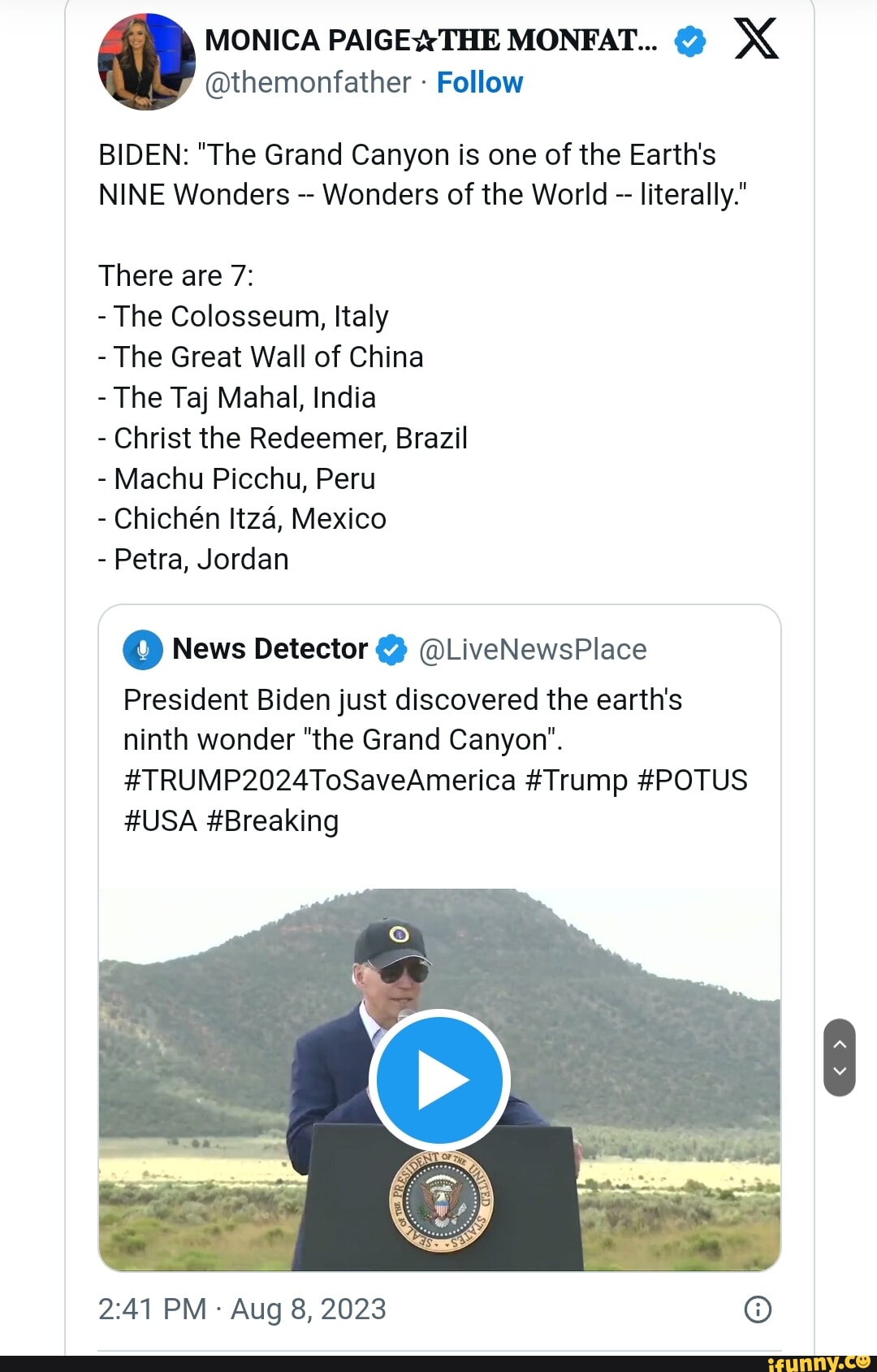The image size is (877, 1372).
Task: Click the tweet info icon
Action: click(x=758, y=1309)
